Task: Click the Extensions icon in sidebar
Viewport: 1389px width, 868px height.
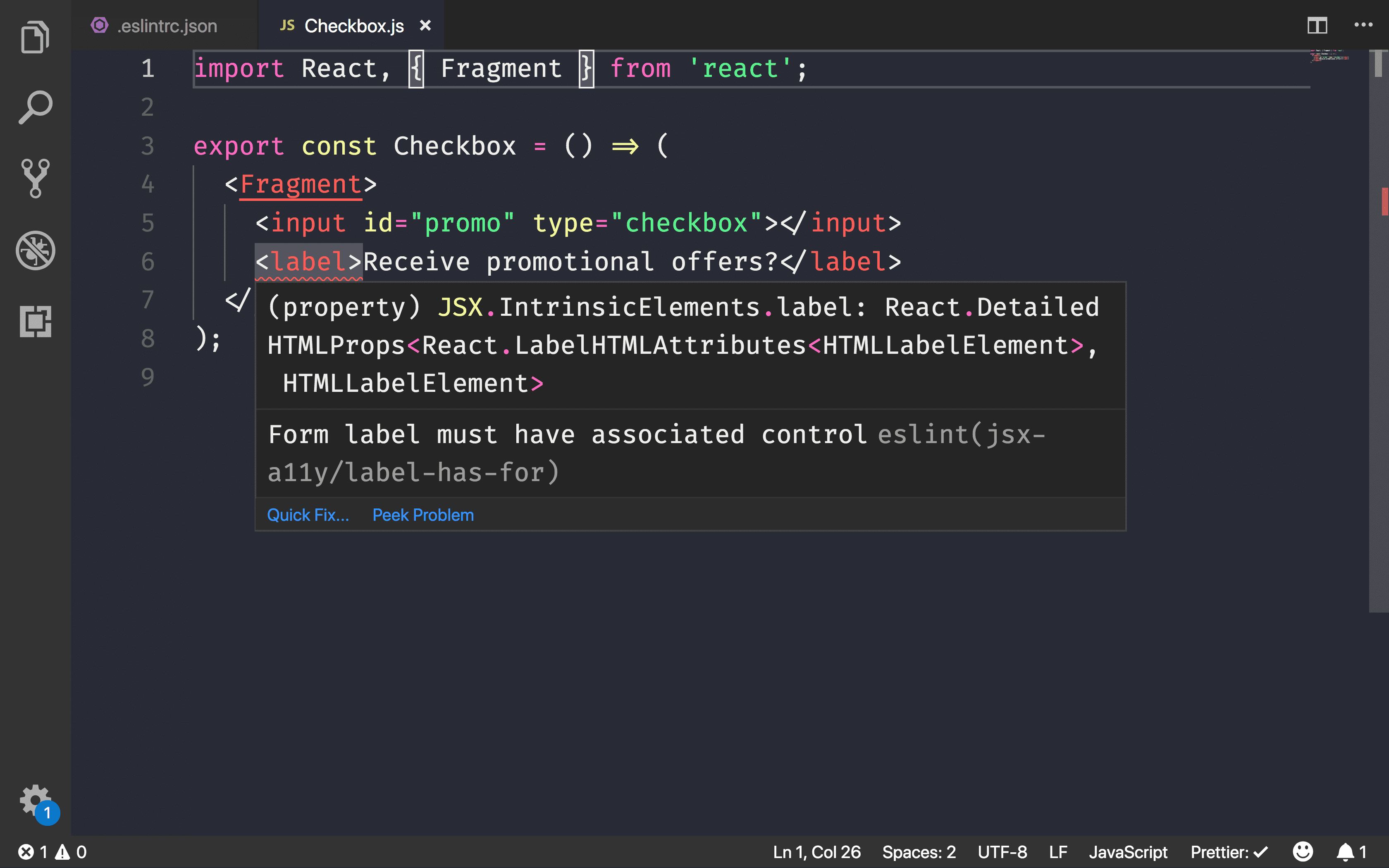Action: [x=35, y=321]
